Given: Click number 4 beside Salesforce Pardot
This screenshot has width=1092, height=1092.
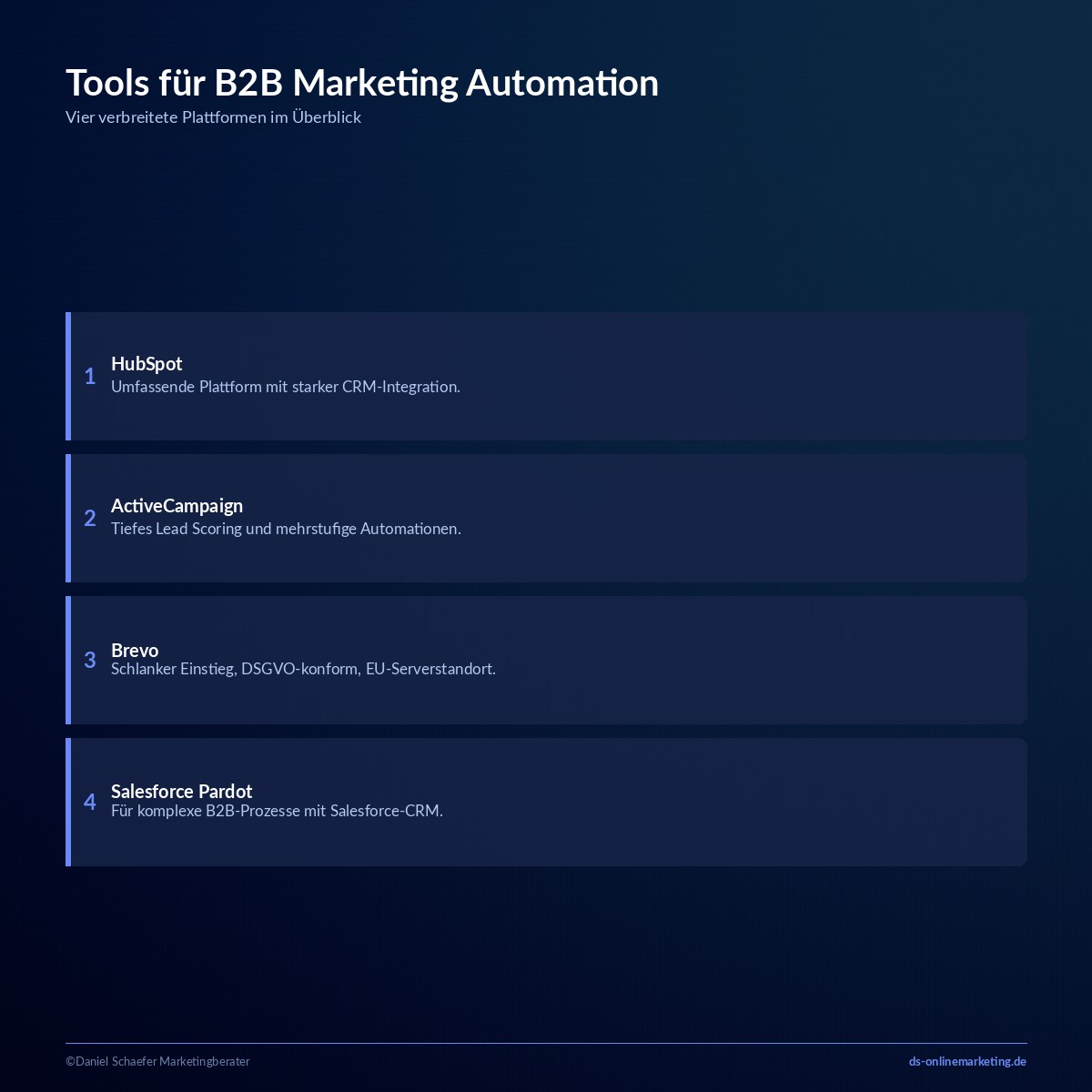Looking at the screenshot, I should click(x=90, y=802).
